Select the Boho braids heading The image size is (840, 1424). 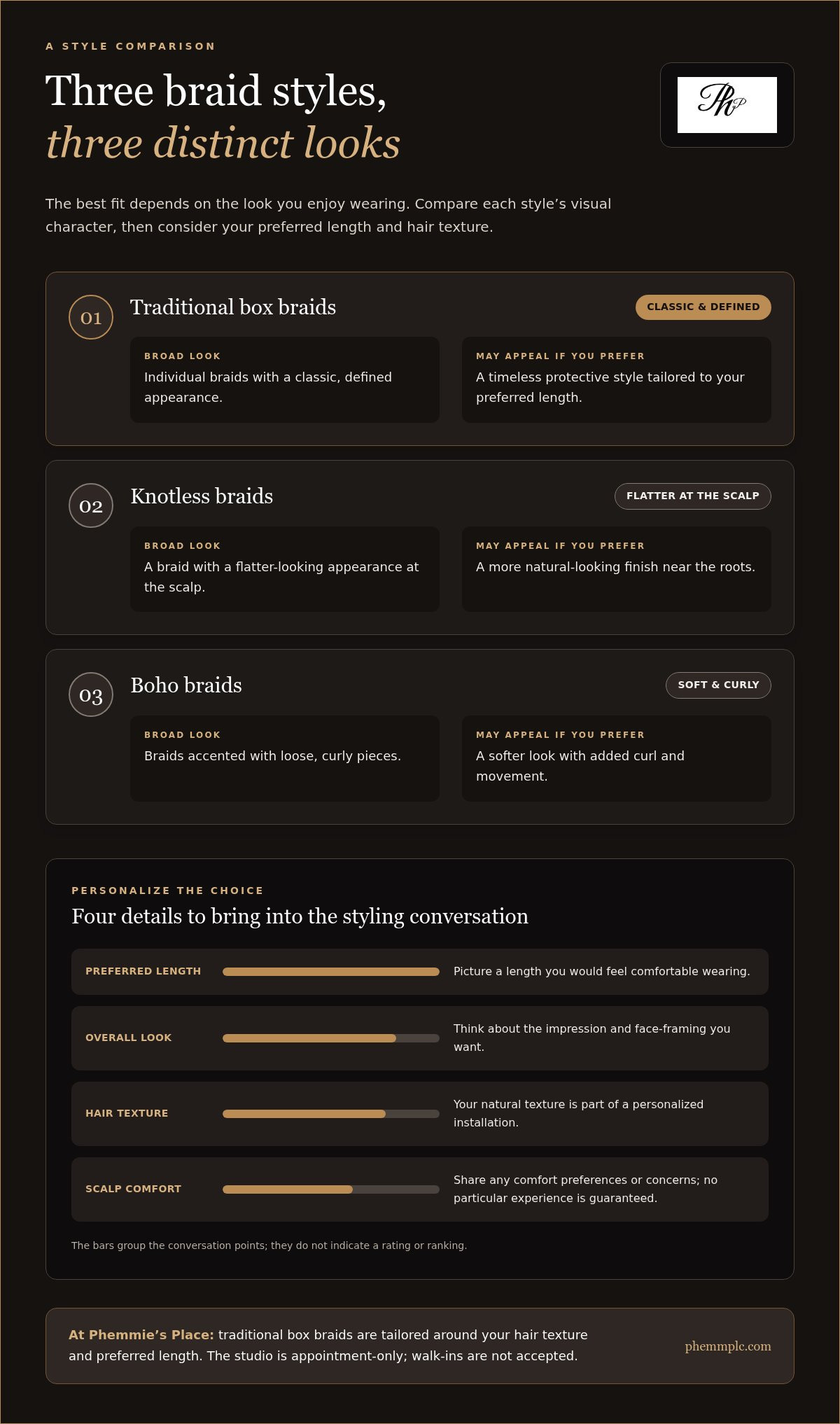click(x=186, y=685)
